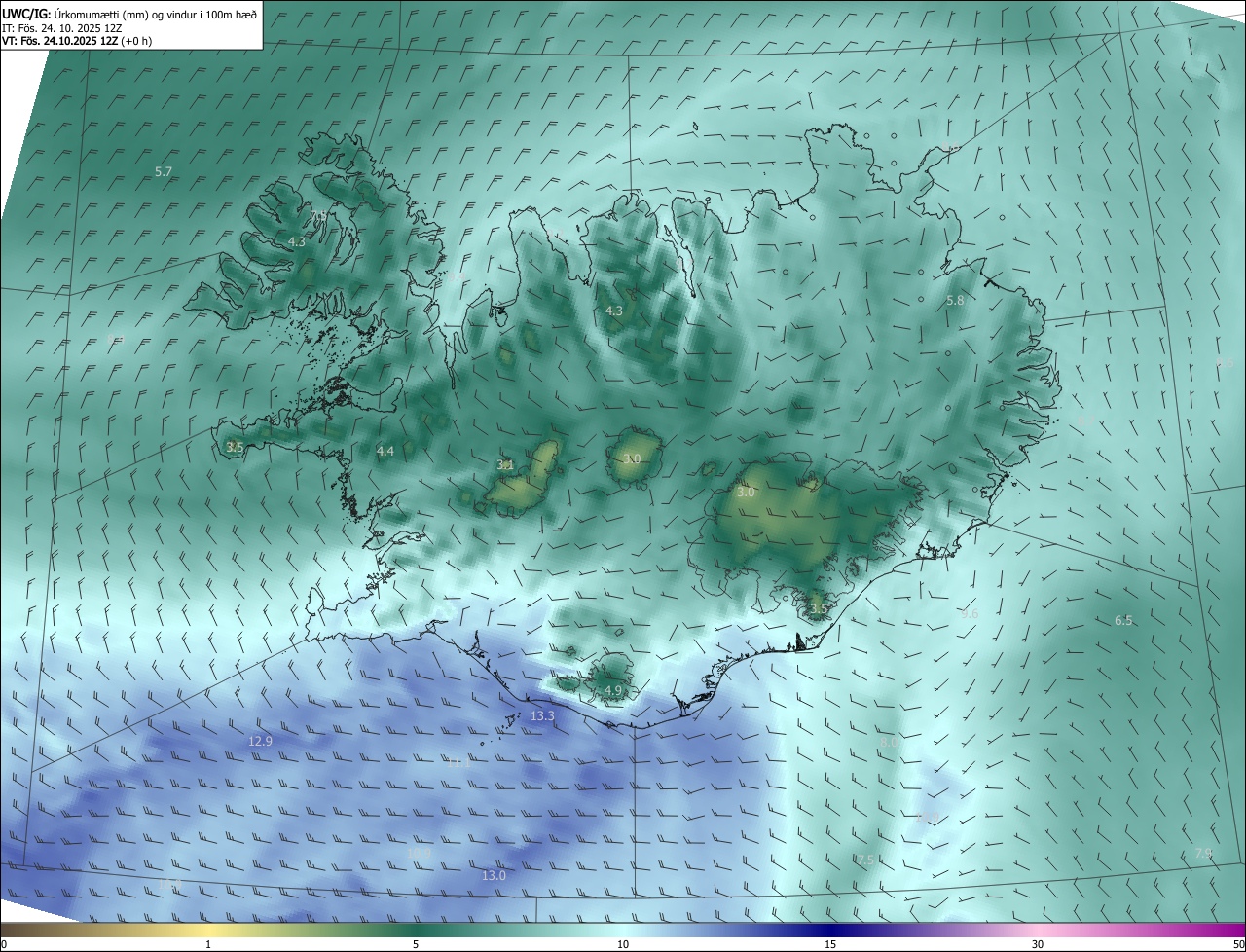Click the 4.9 value on the southern glacier
The image size is (1246, 952).
[613, 690]
